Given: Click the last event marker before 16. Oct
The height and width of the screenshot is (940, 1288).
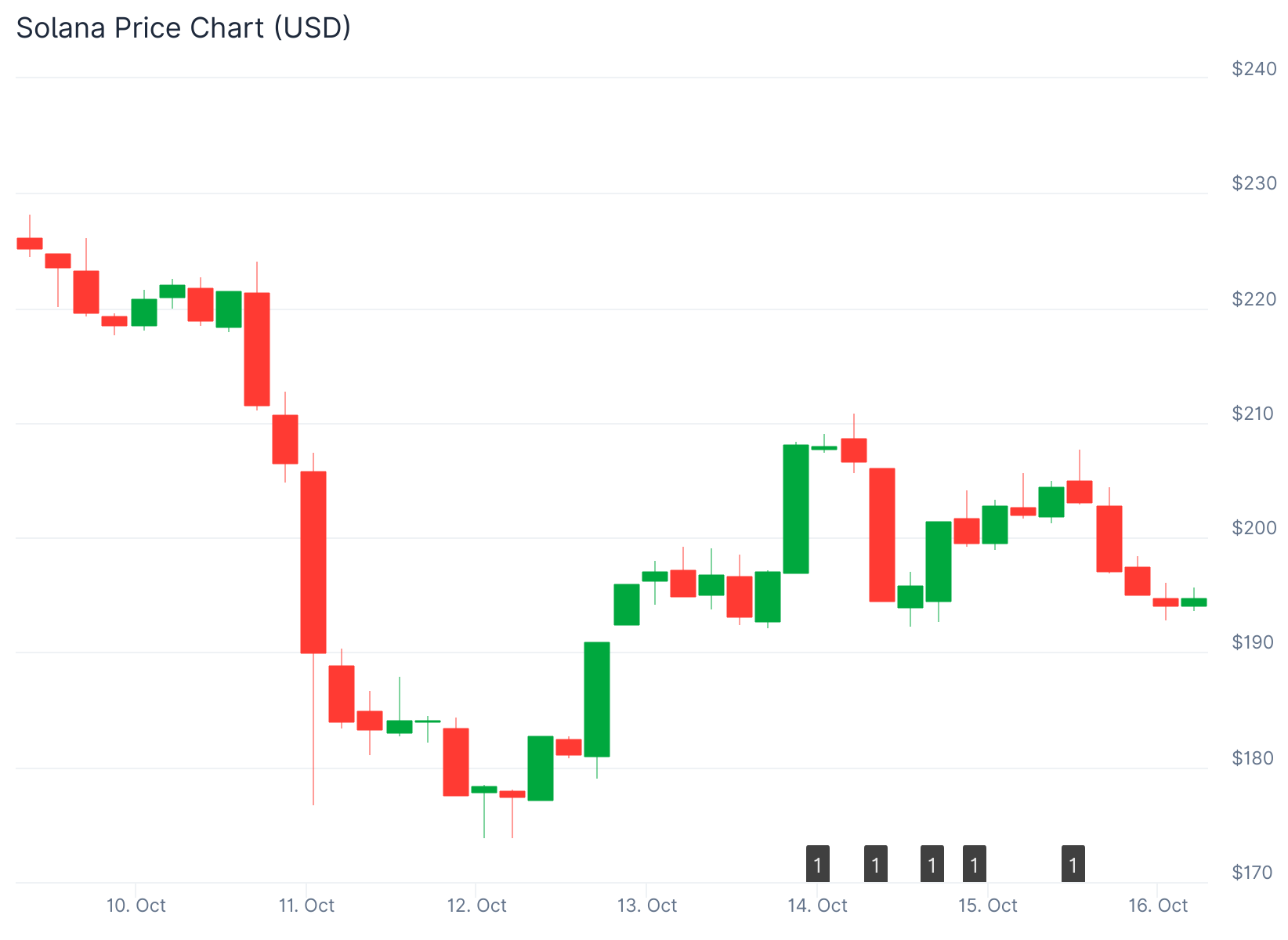Looking at the screenshot, I should click(x=1073, y=864).
